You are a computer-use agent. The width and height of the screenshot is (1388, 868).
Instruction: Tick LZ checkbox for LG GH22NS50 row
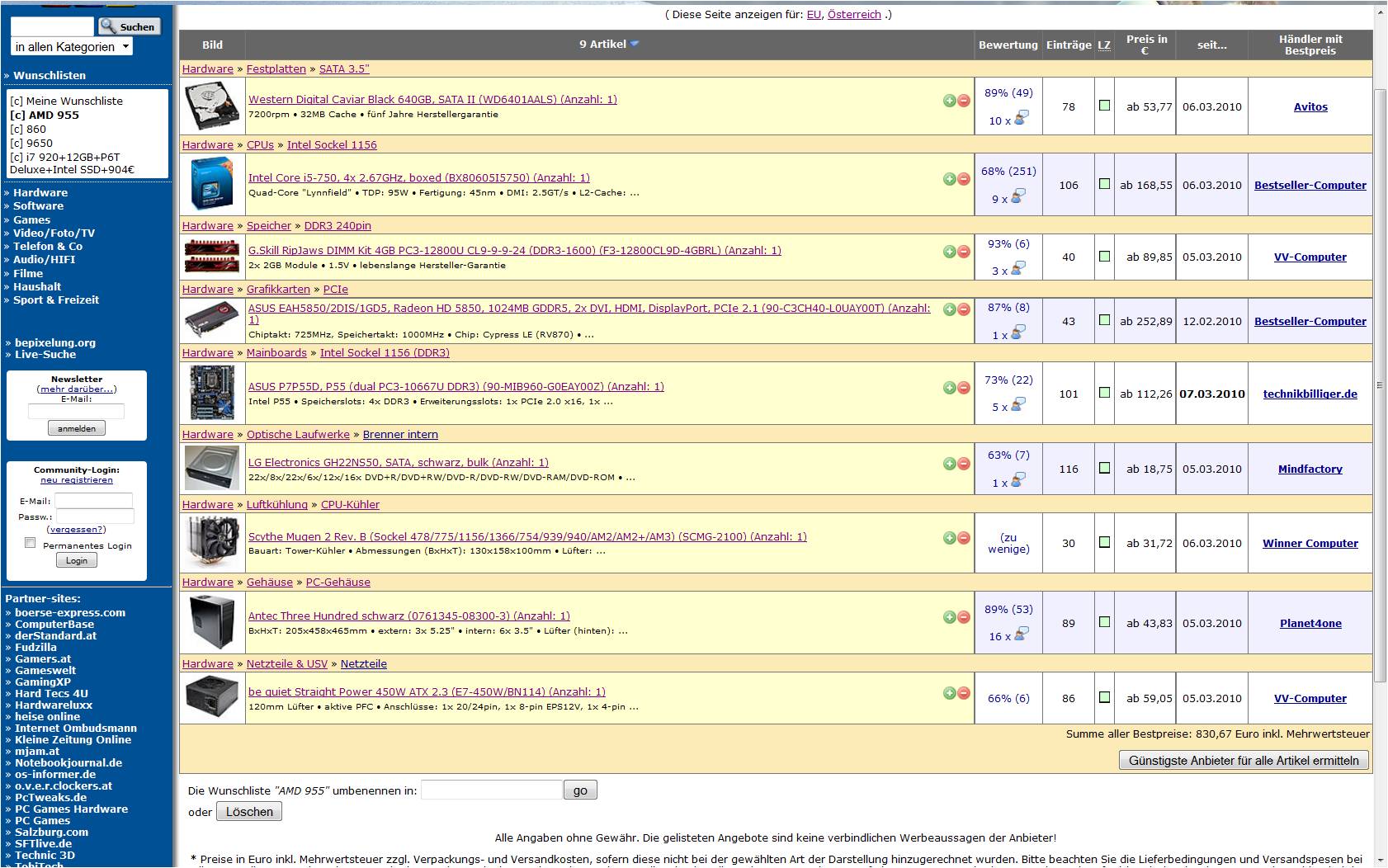point(1104,468)
